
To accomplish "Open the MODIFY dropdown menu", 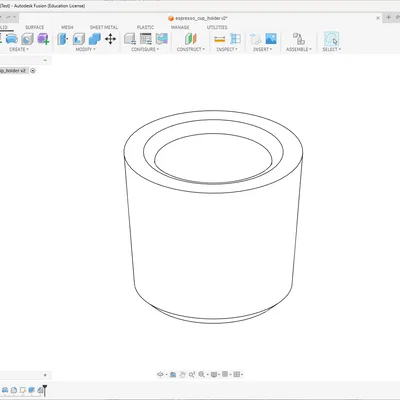I will pyautogui.click(x=85, y=49).
